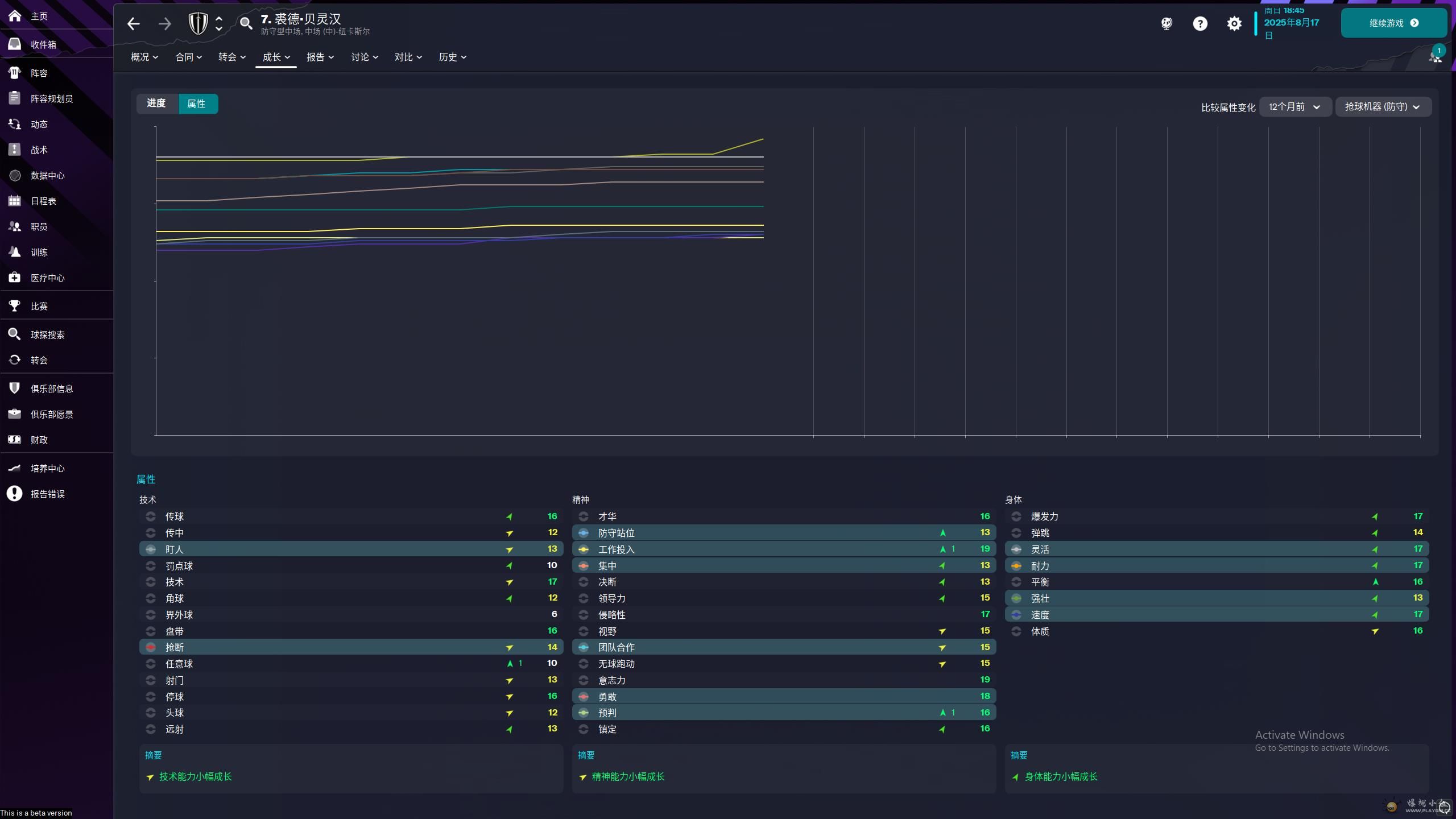Click the 财政 finances money icon
The height and width of the screenshot is (819, 1456).
click(15, 440)
